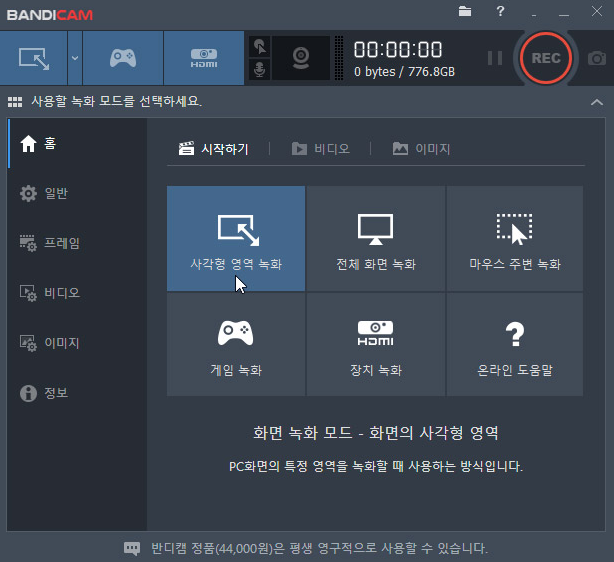Select the 장치 녹화 tile
Image resolution: width=614 pixels, height=562 pixels.
376,345
